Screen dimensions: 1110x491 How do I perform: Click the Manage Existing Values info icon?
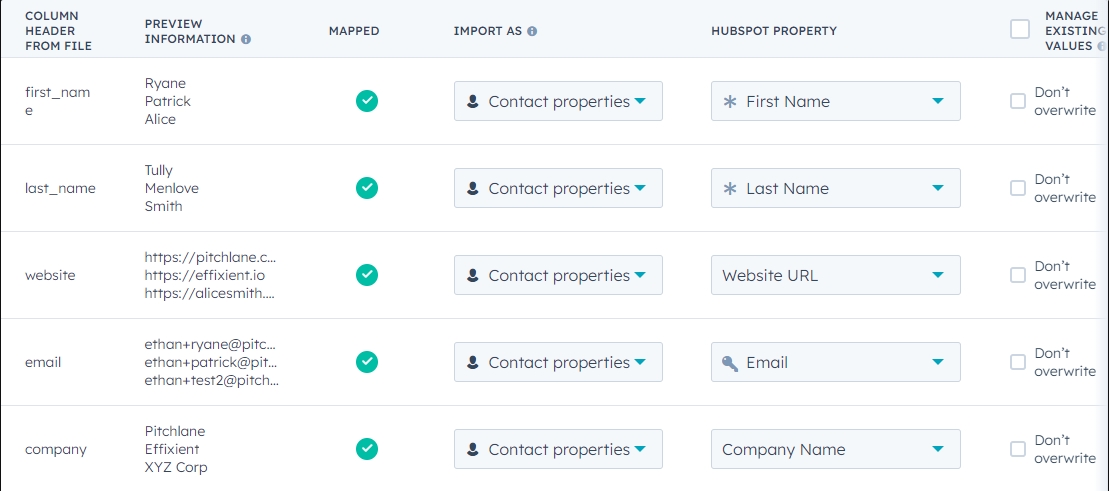pos(1101,46)
